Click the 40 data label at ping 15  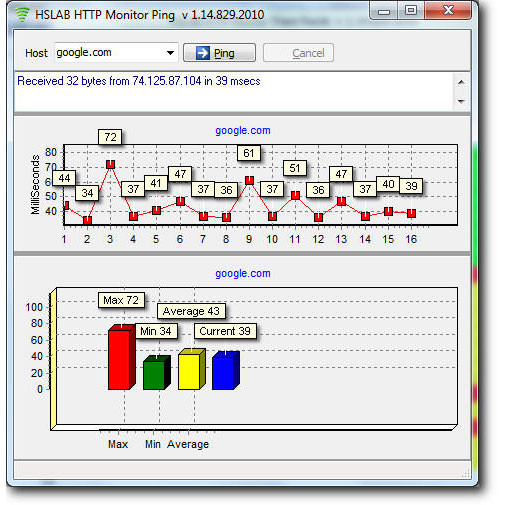[x=388, y=184]
